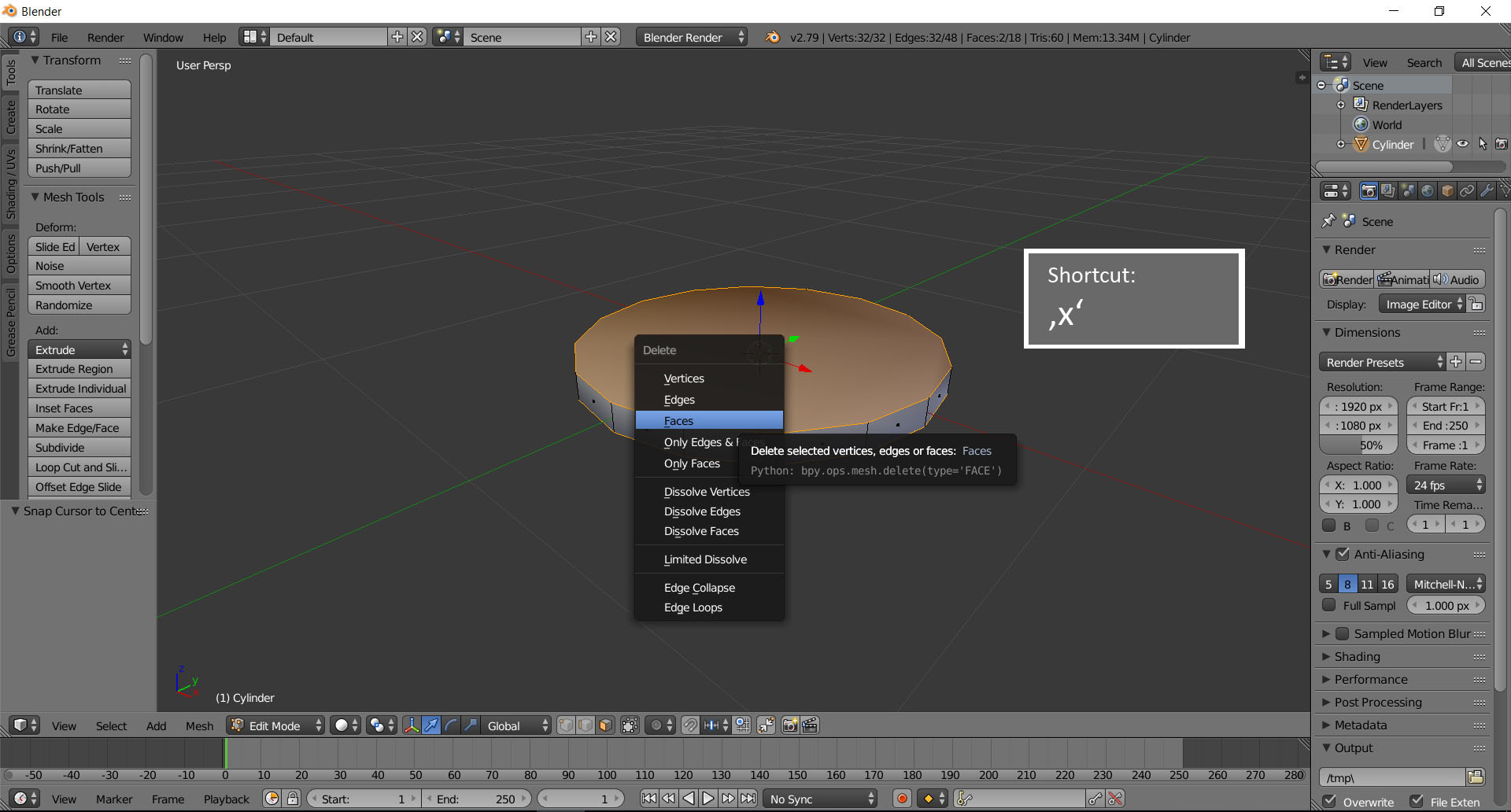The width and height of the screenshot is (1511, 812).
Task: Open the Global orientation dropdown
Action: click(x=515, y=725)
